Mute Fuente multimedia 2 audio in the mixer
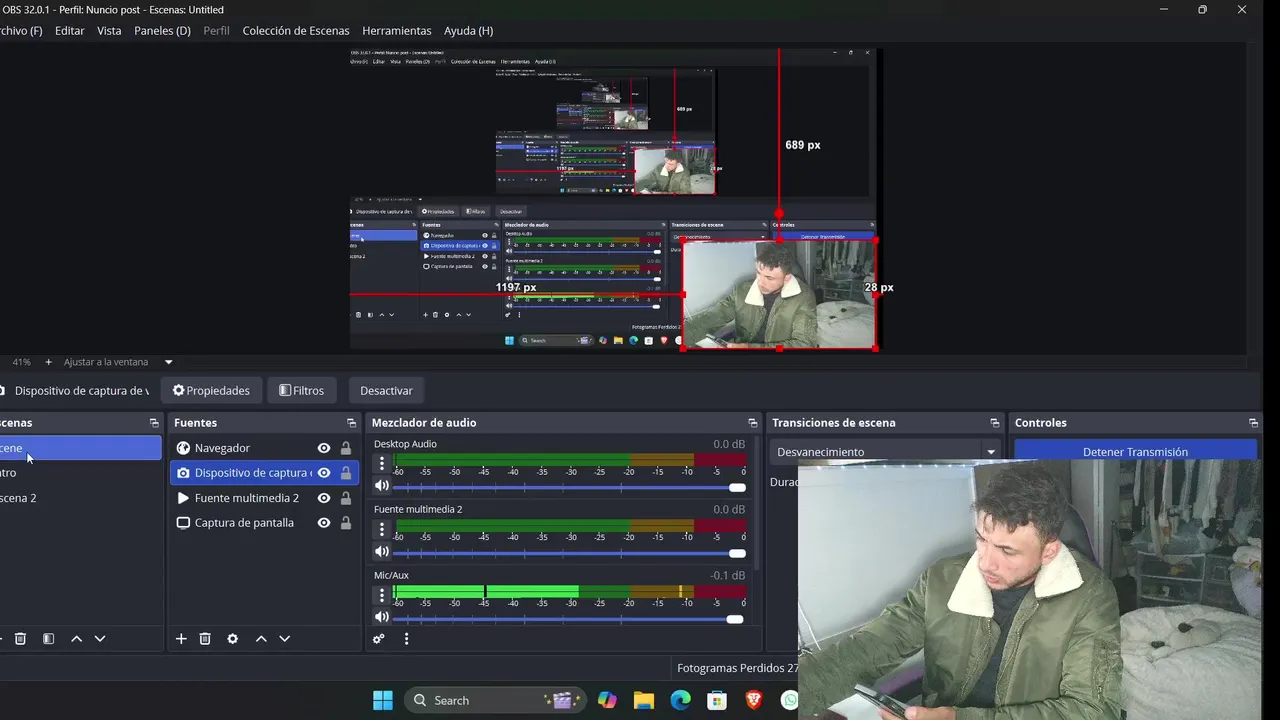Image resolution: width=1280 pixels, height=720 pixels. point(381,552)
